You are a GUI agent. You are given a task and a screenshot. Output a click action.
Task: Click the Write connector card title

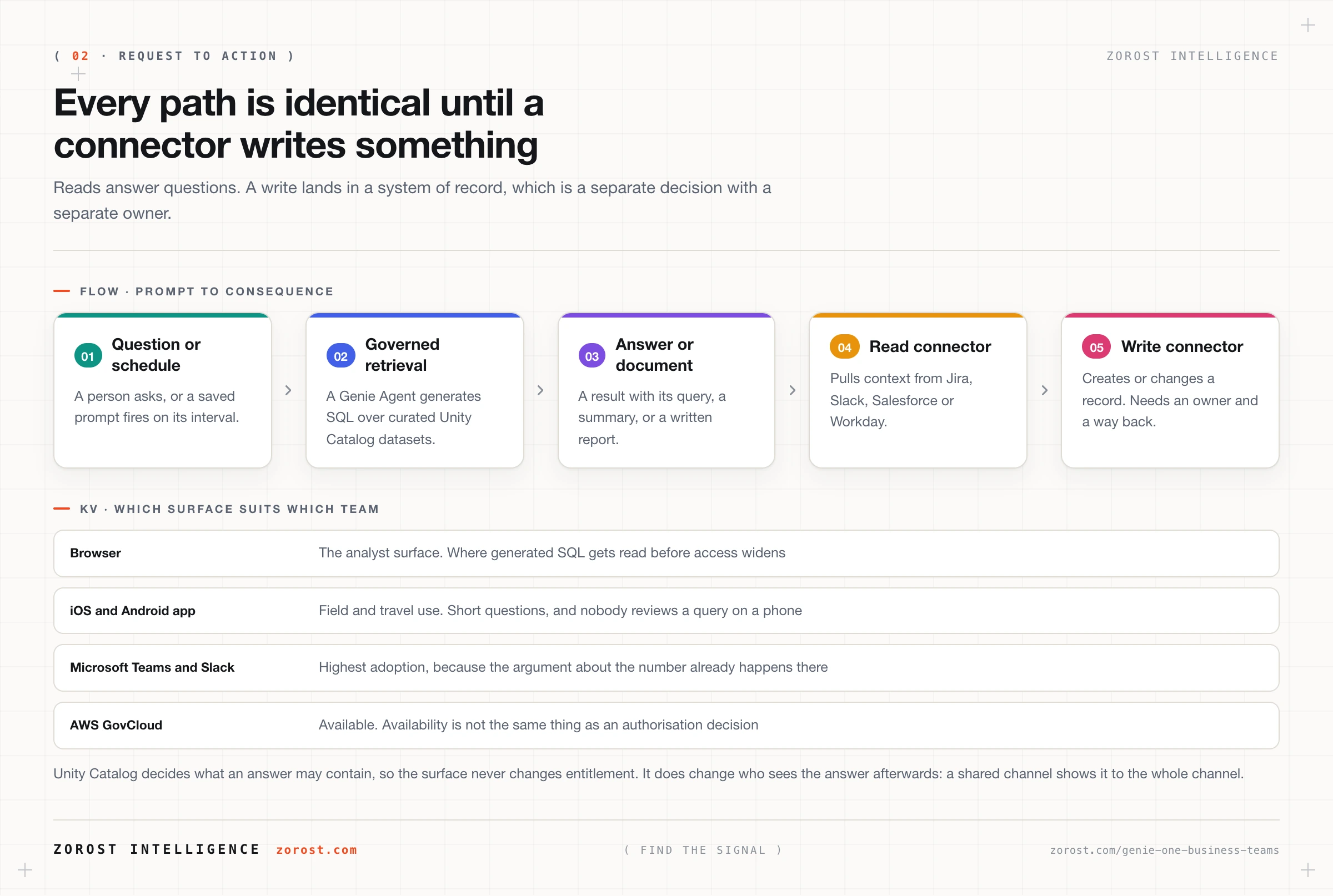click(x=1181, y=346)
